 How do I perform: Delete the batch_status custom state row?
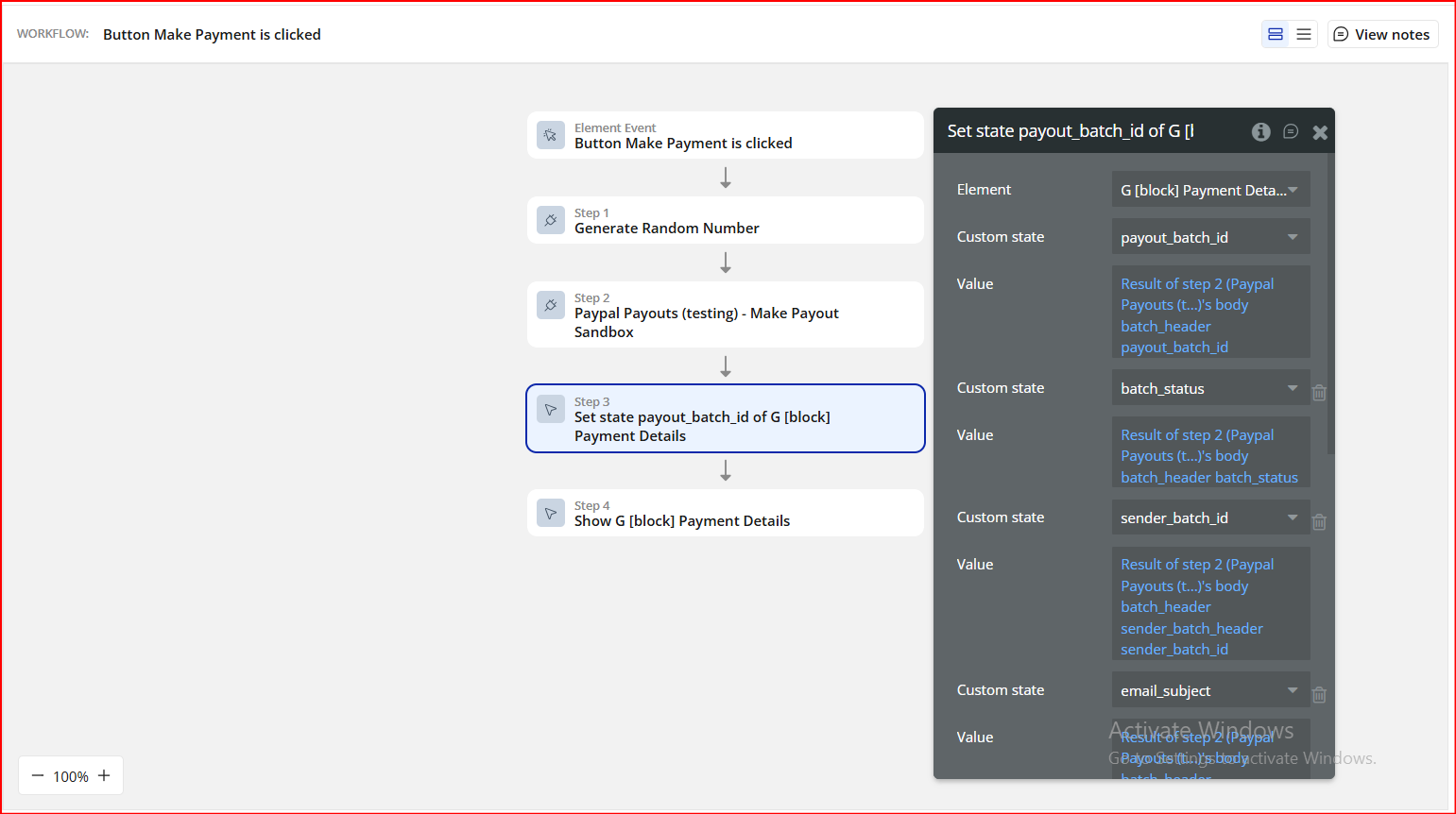coord(1320,393)
